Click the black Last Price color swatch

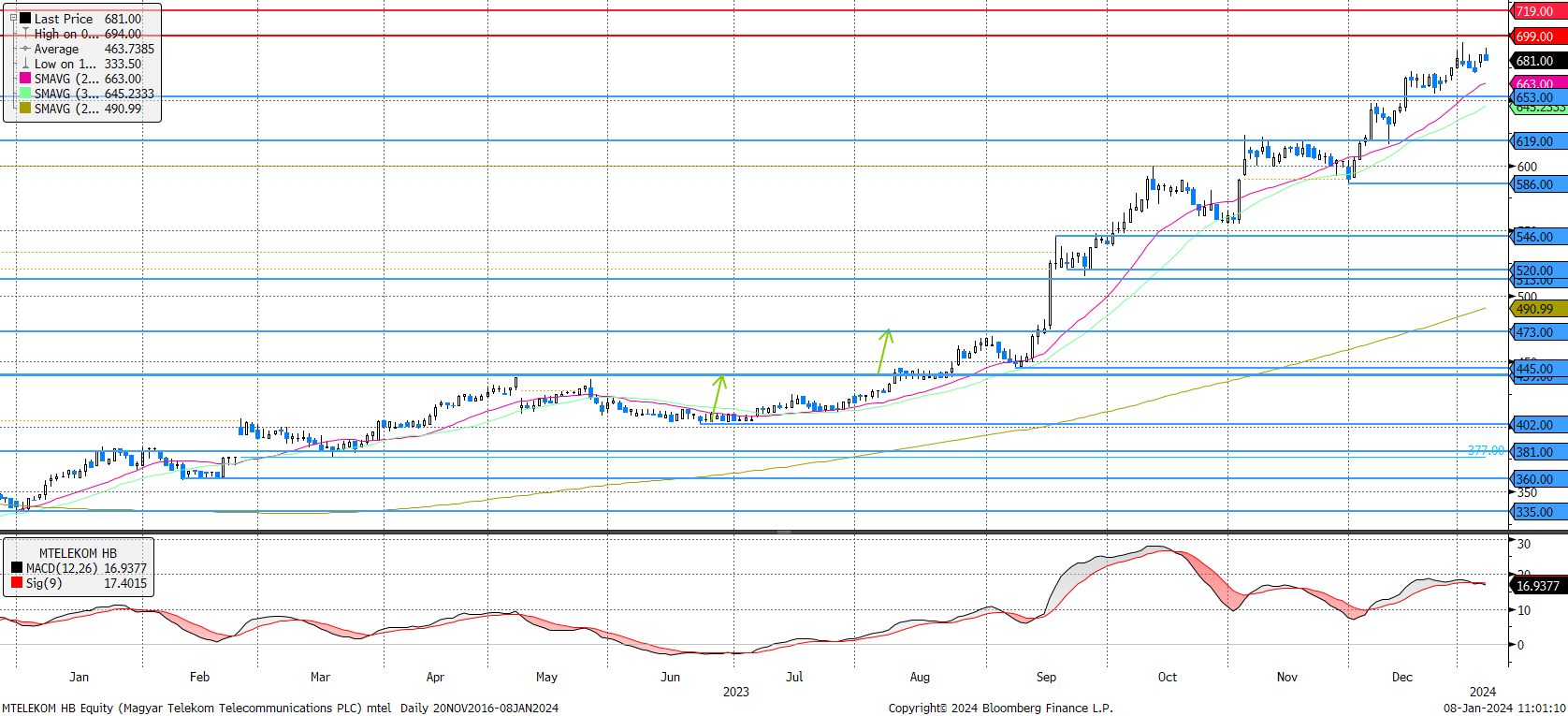coord(25,19)
